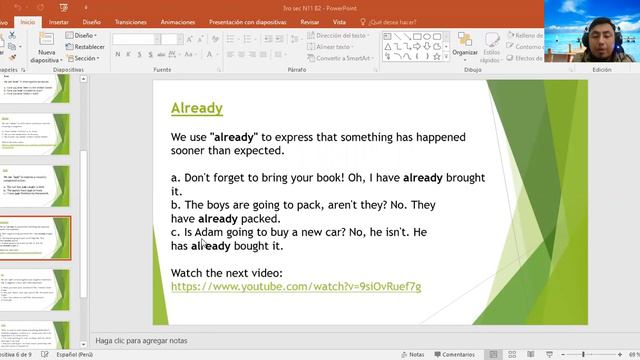Viewport: 640px width, 360px height.
Task: Toggle strikethrough (abc) formatting
Action: pyautogui.click(x=161, y=54)
